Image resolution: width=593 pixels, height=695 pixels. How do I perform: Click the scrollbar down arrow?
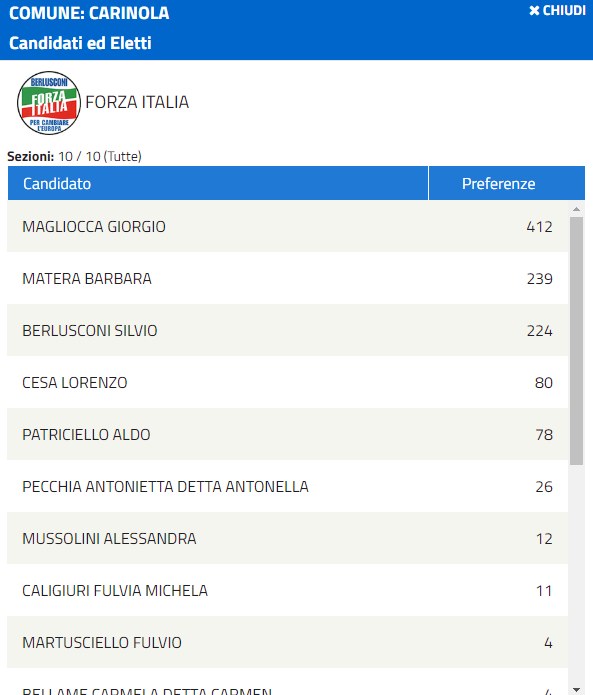point(576,689)
